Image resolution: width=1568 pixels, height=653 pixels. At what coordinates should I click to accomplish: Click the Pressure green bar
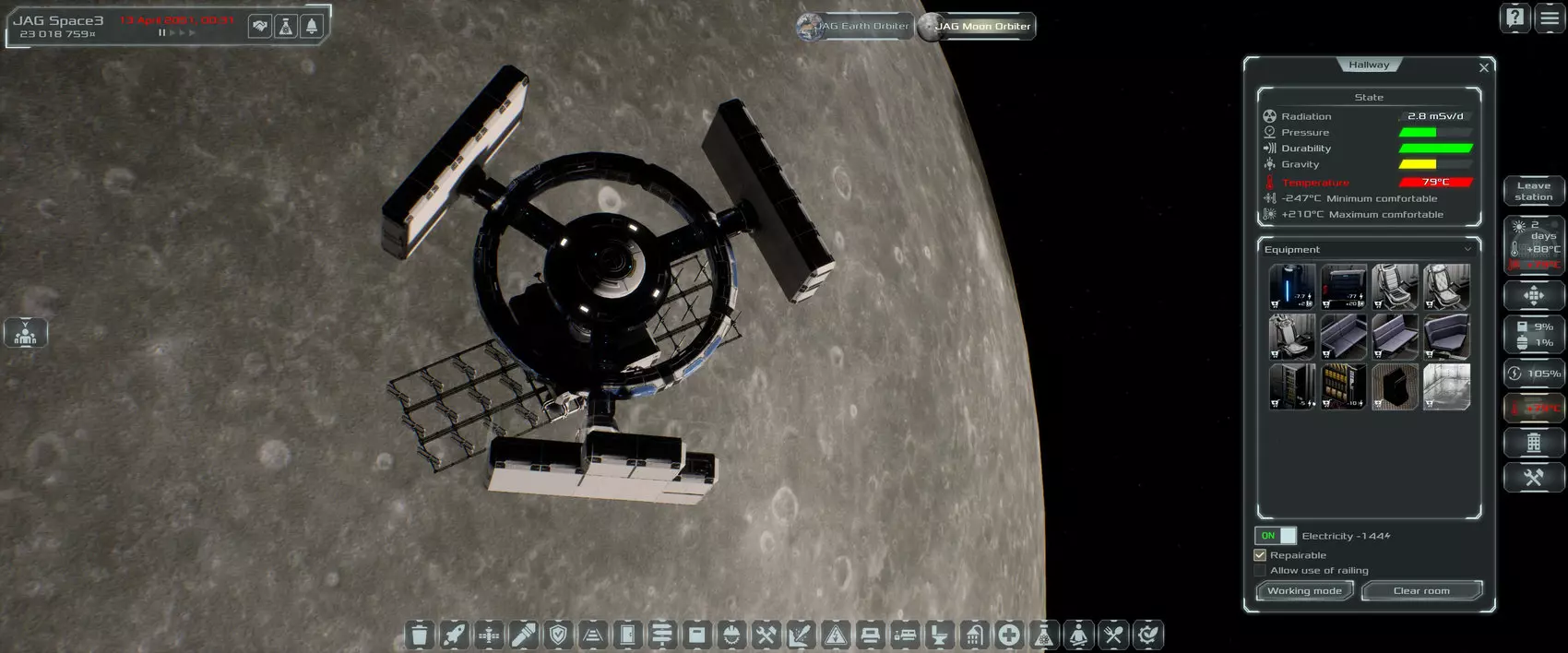[1418, 133]
